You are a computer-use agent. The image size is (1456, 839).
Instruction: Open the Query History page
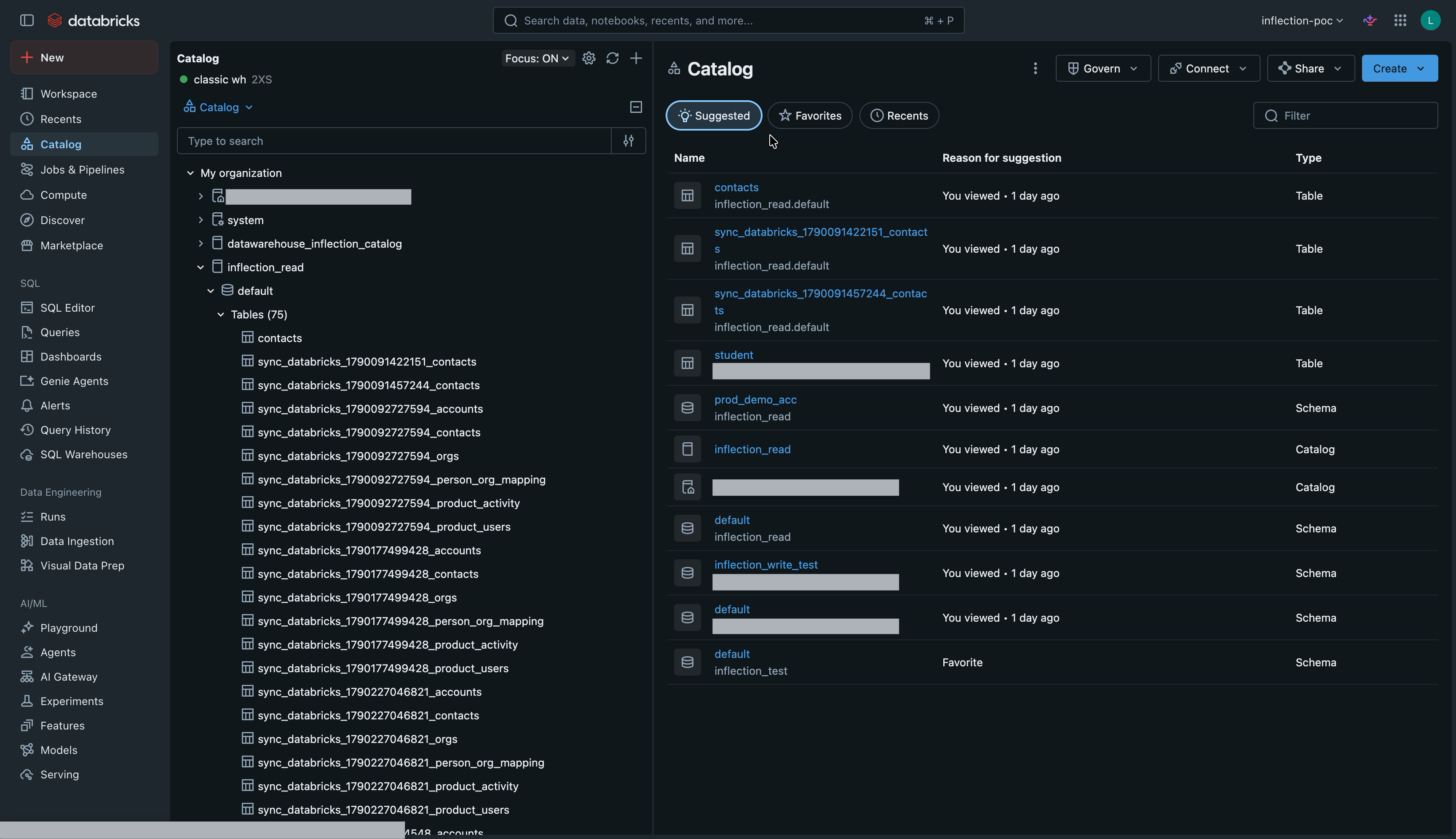[x=75, y=430]
